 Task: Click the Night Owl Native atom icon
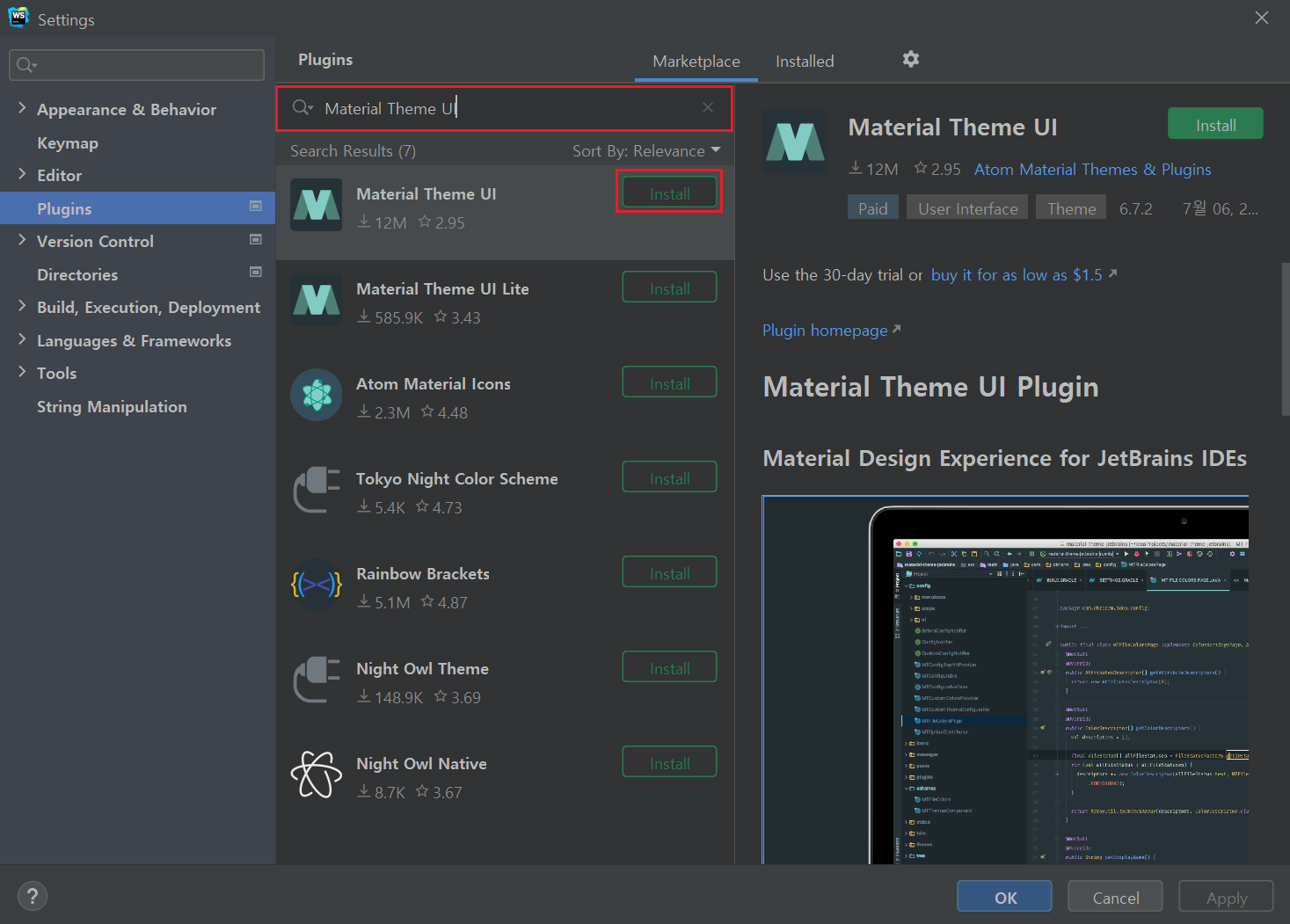tap(317, 775)
